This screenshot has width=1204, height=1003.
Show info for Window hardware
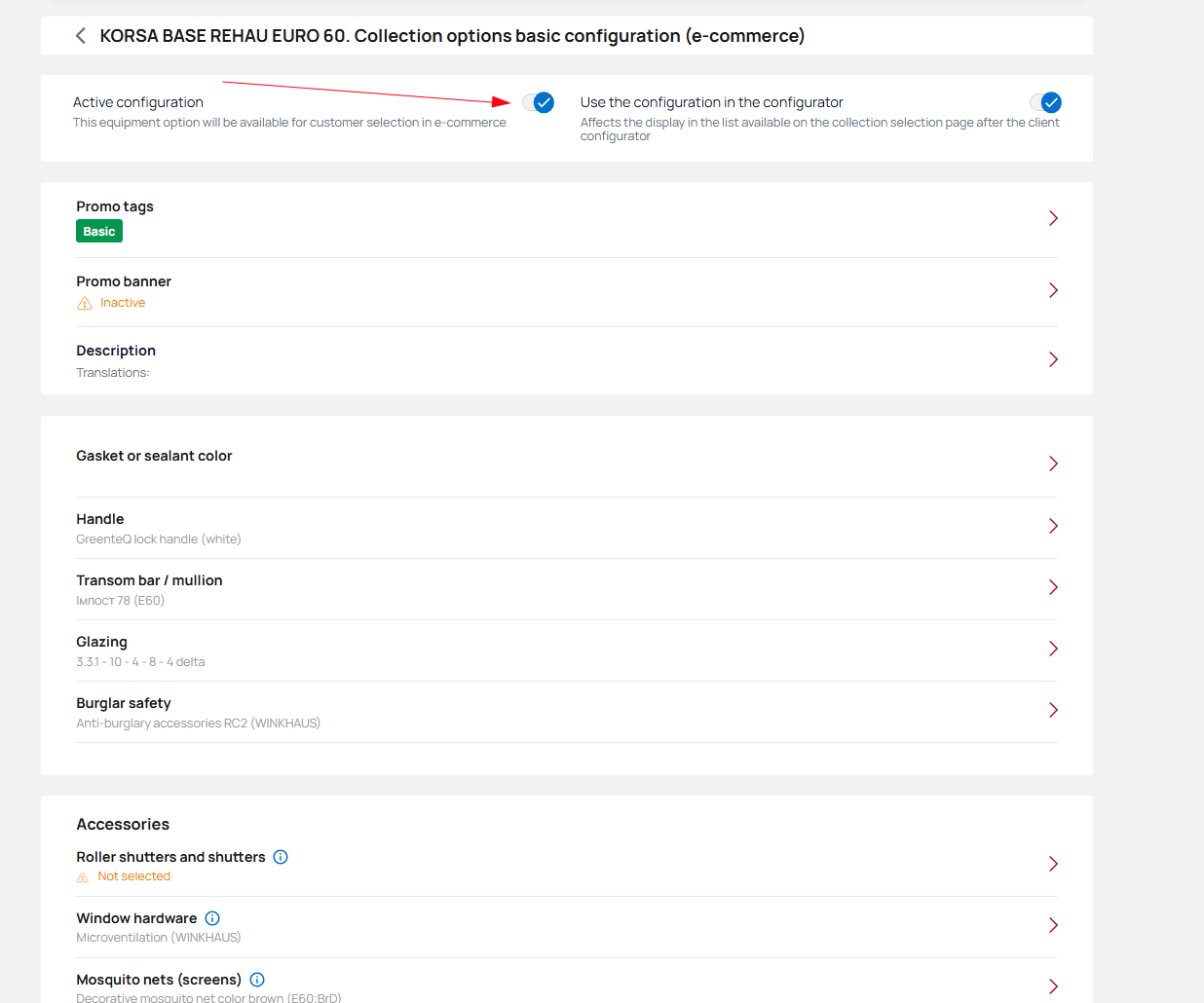click(x=212, y=918)
